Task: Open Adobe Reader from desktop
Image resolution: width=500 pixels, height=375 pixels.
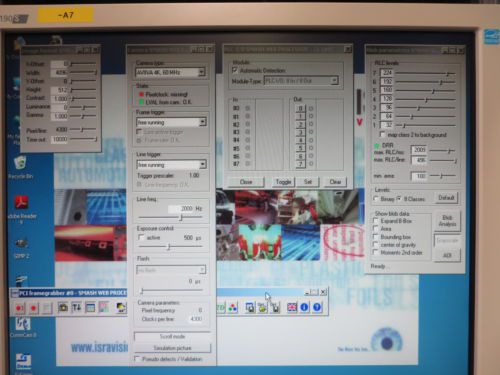Action: 22,202
